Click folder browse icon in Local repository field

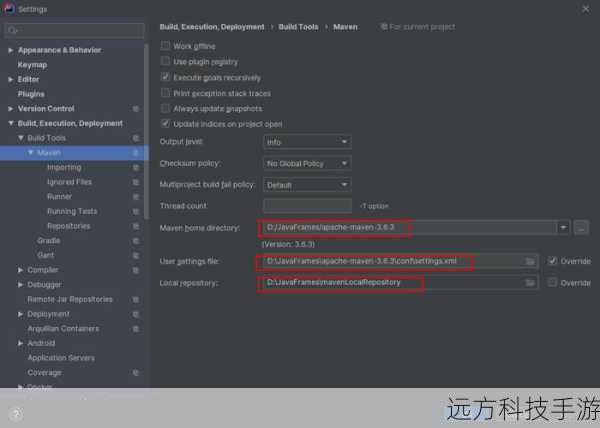click(530, 283)
